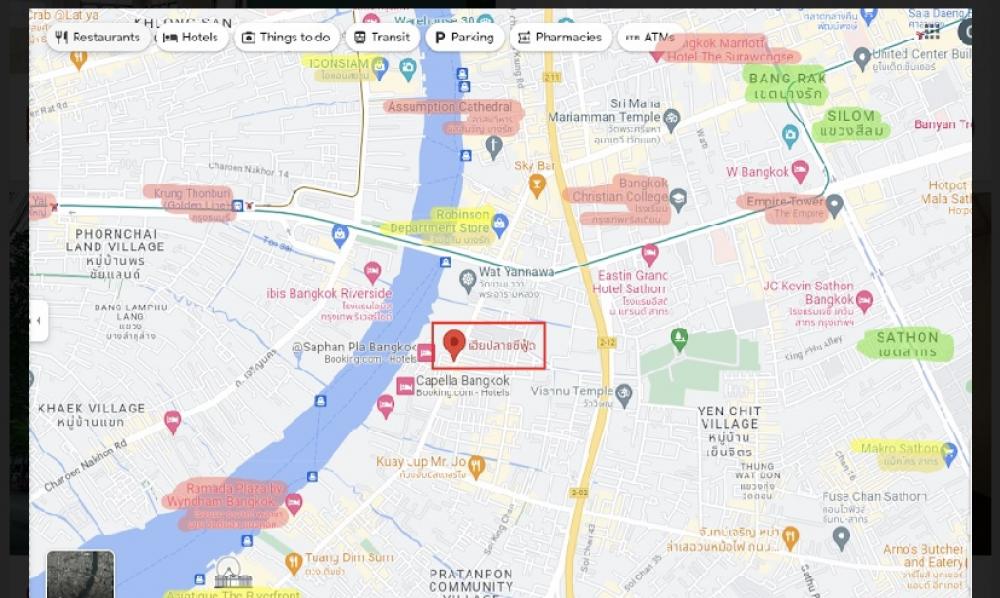This screenshot has width=1000, height=598.
Task: Open Ramada Plaza by Wyndham hotel pin
Action: [293, 504]
